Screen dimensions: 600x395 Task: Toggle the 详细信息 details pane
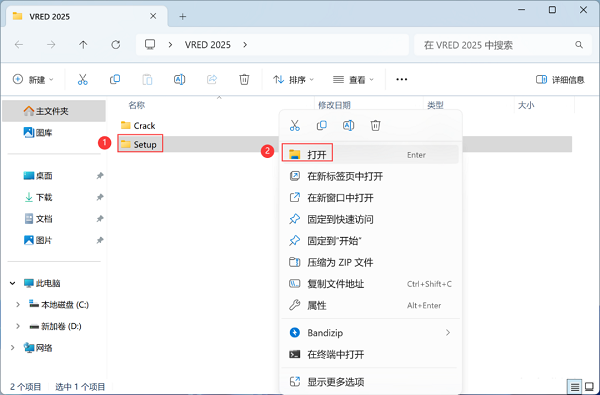click(x=560, y=80)
